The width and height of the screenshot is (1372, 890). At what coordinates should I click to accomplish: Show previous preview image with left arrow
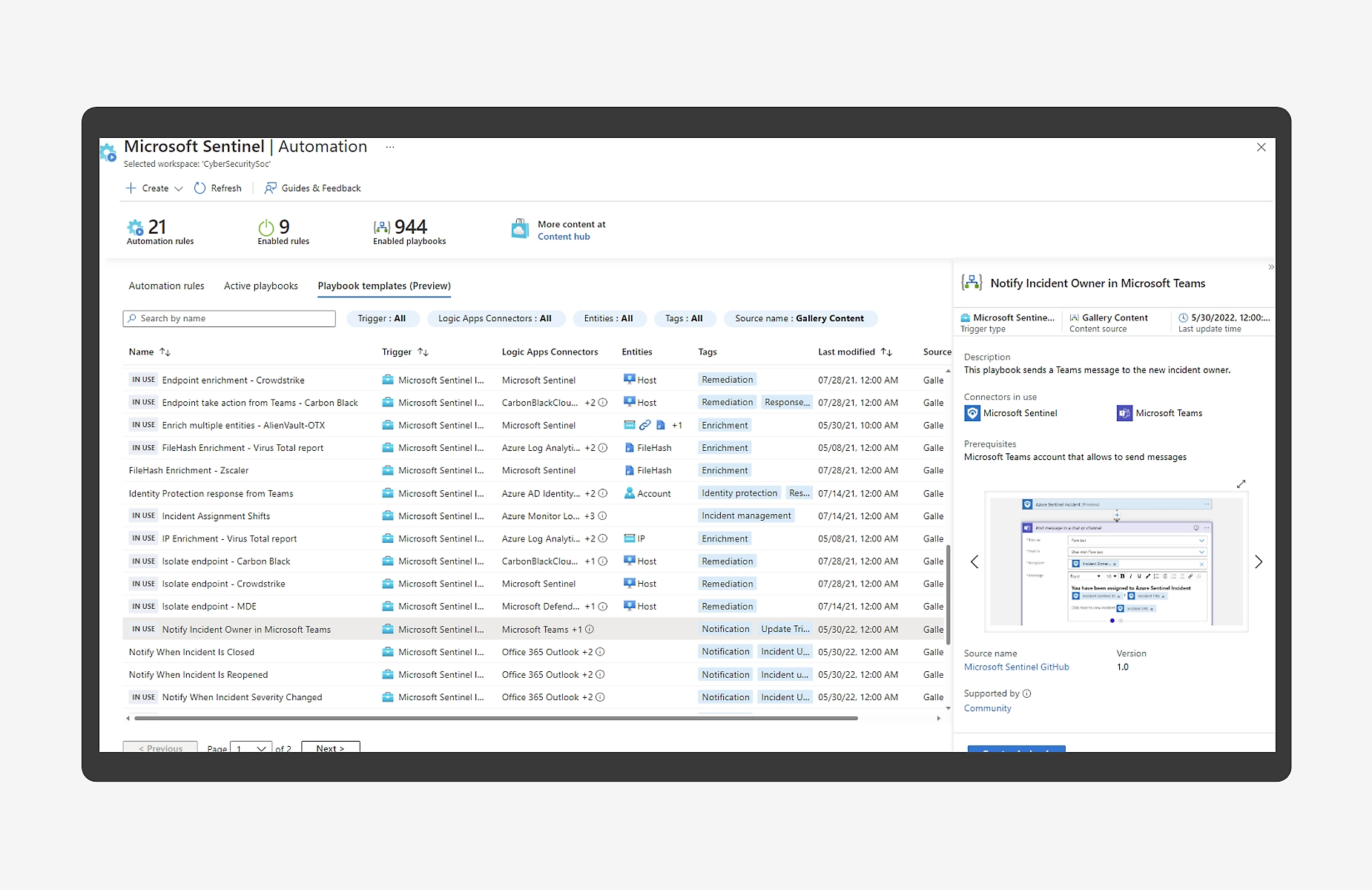click(x=974, y=562)
